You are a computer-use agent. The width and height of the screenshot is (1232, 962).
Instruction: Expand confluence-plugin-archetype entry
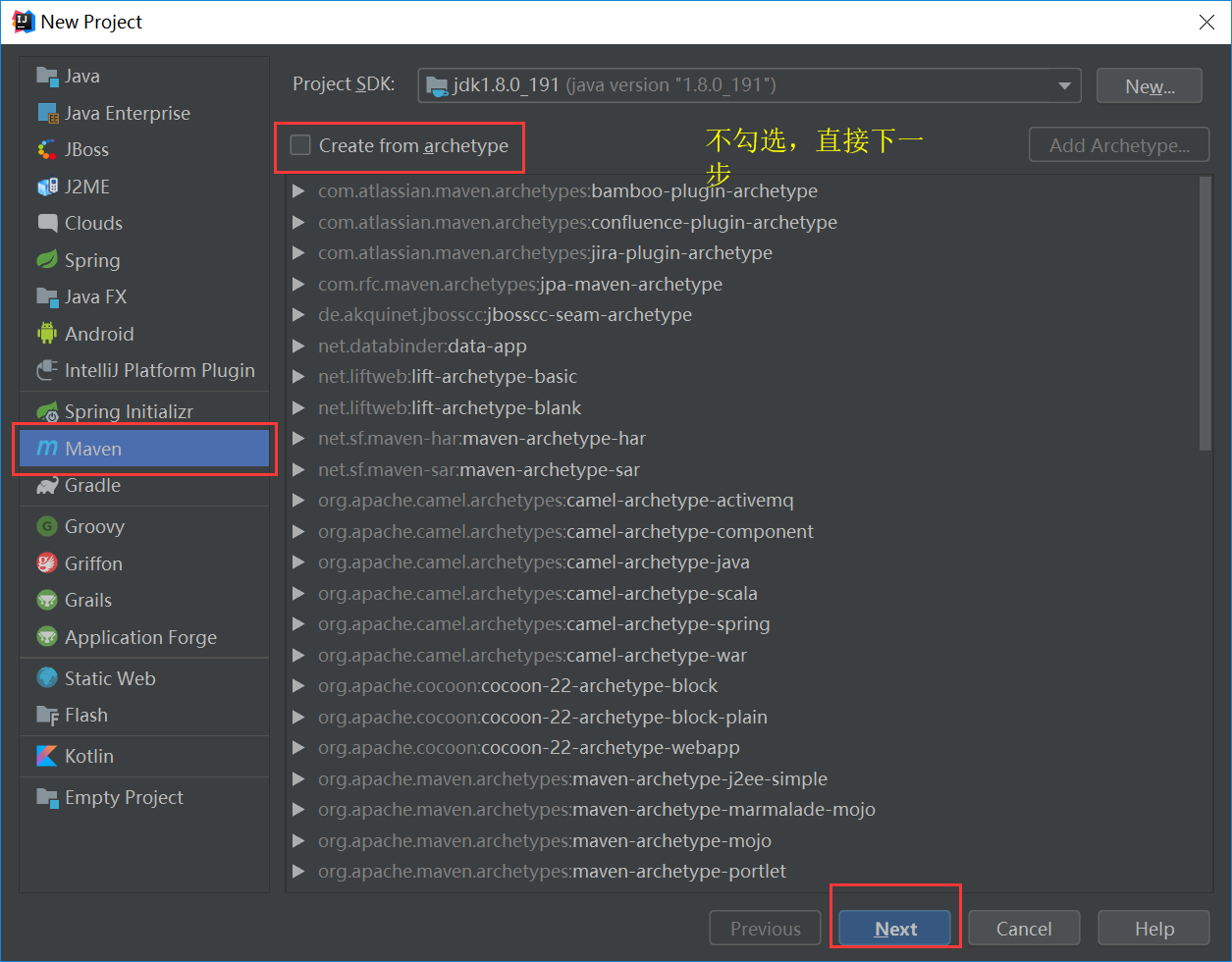299,222
